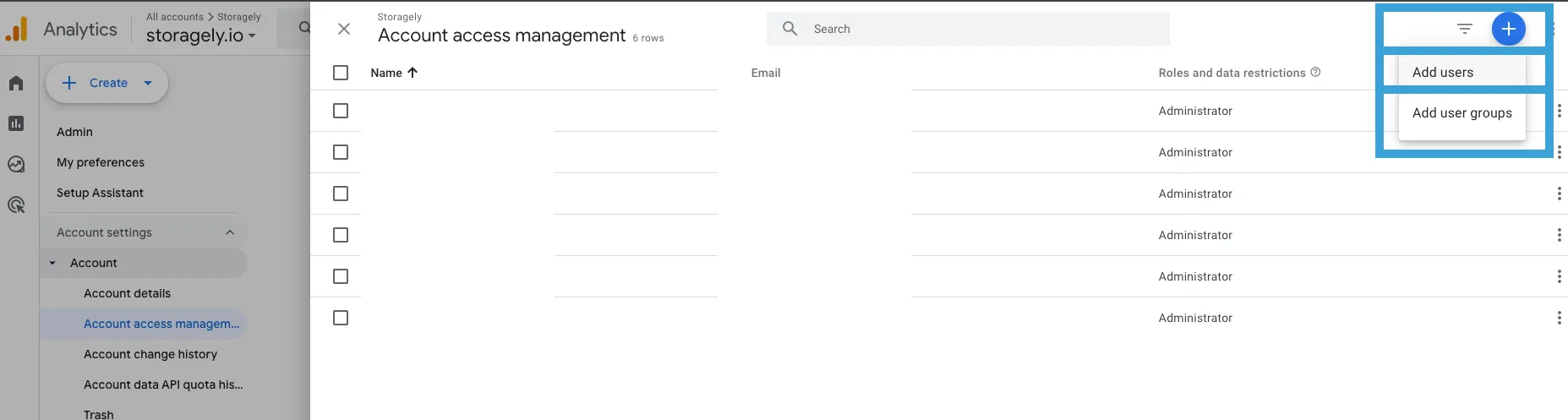The width and height of the screenshot is (1568, 420).
Task: Click the blue plus add button
Action: coord(1509,29)
